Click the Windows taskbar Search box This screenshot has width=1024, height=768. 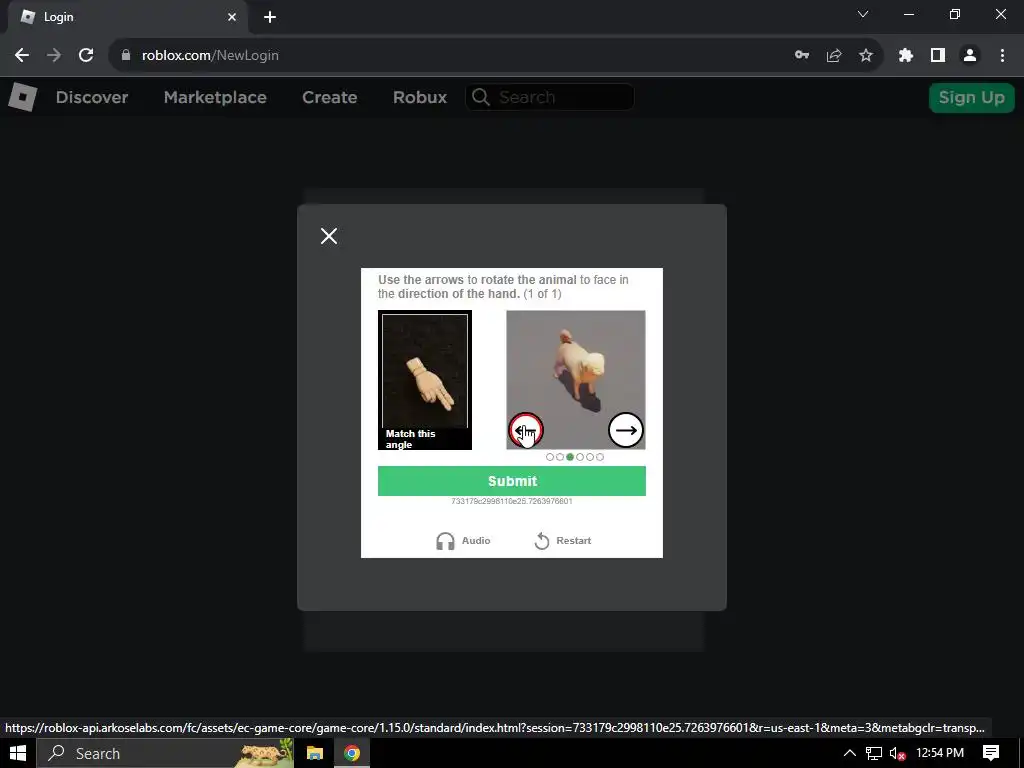pos(165,753)
